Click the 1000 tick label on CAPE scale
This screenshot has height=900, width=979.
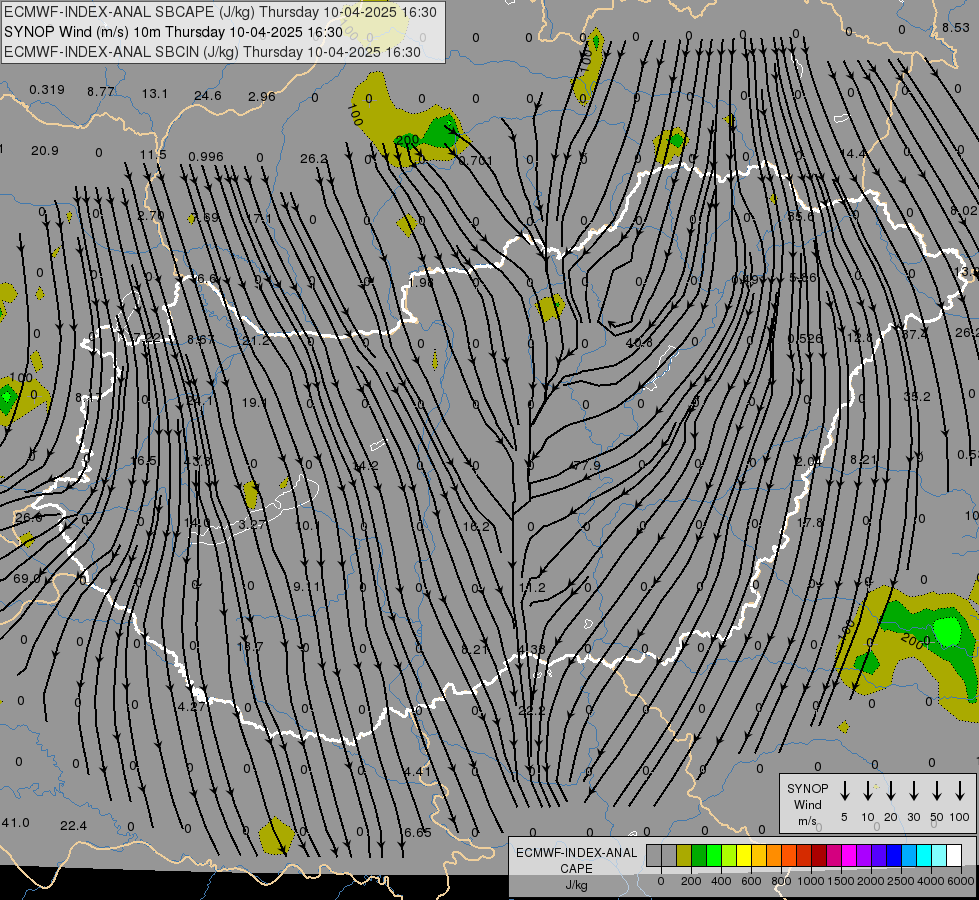810,881
